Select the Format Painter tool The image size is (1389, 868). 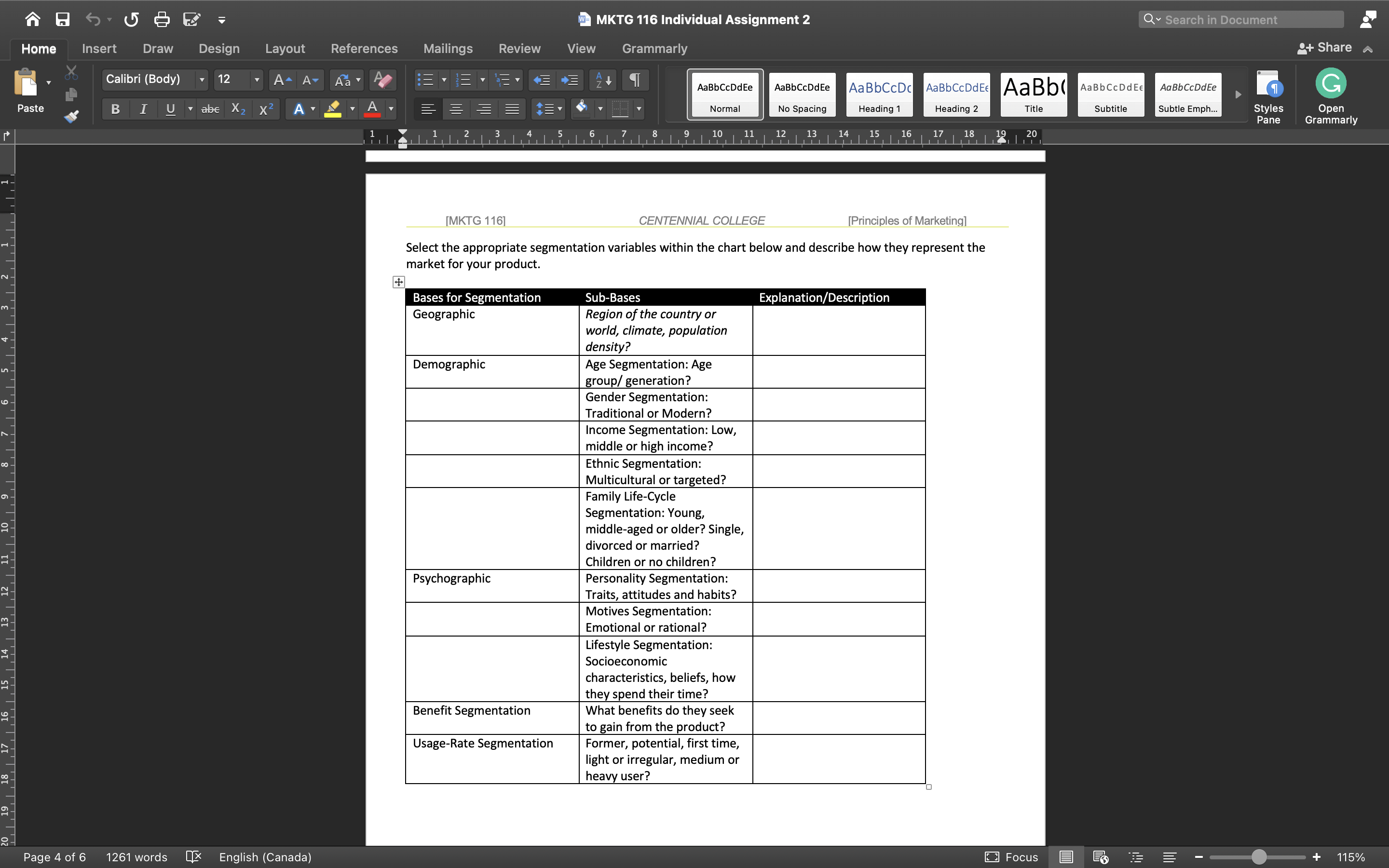click(x=72, y=116)
